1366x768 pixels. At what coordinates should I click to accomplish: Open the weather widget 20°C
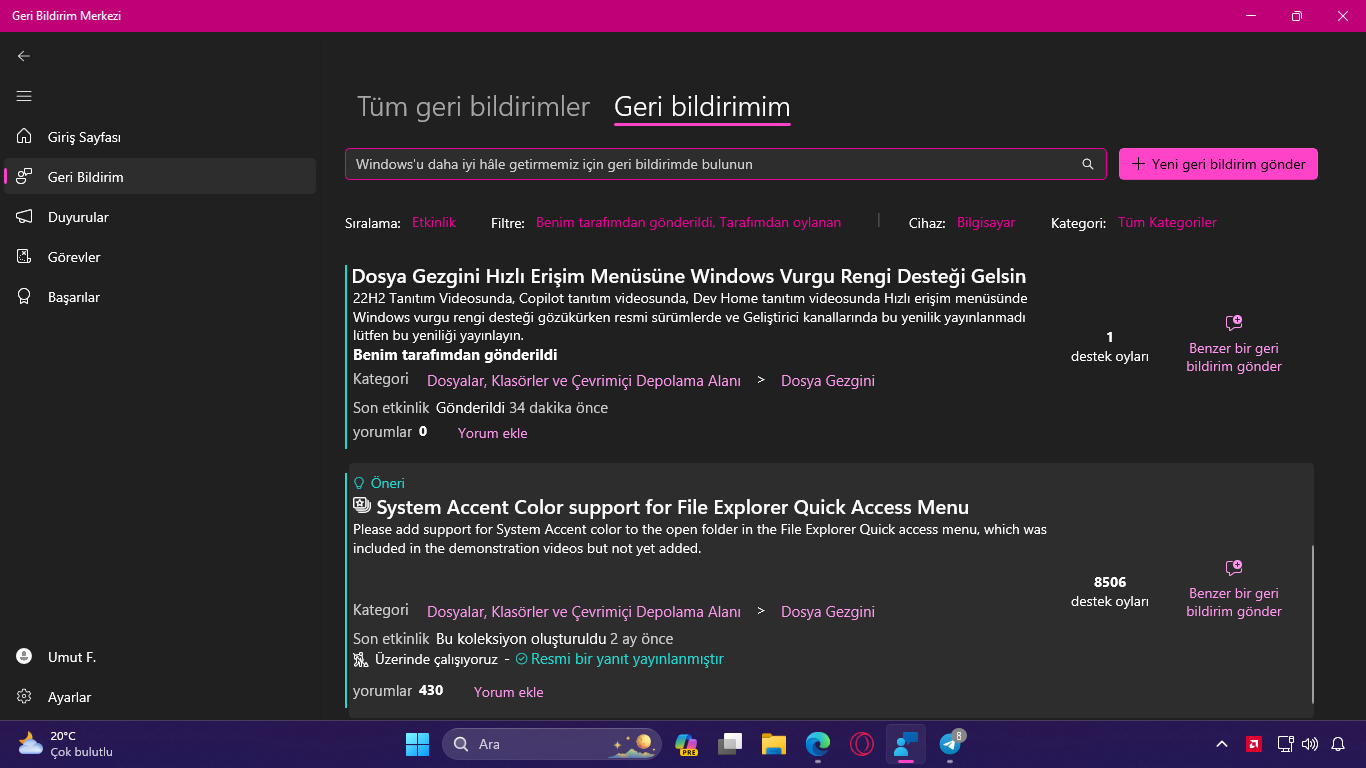click(66, 744)
